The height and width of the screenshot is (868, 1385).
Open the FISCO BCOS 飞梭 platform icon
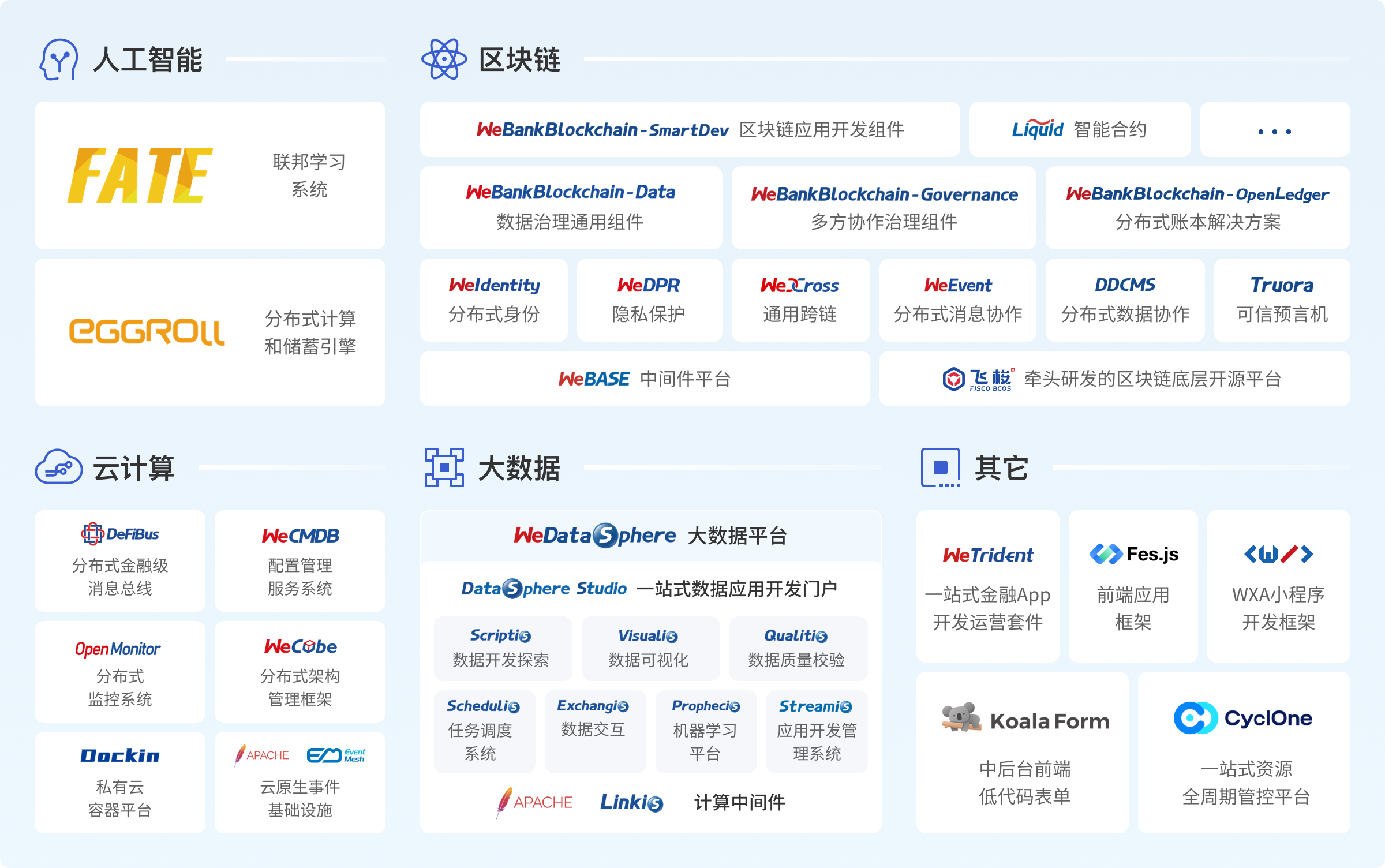coord(955,378)
